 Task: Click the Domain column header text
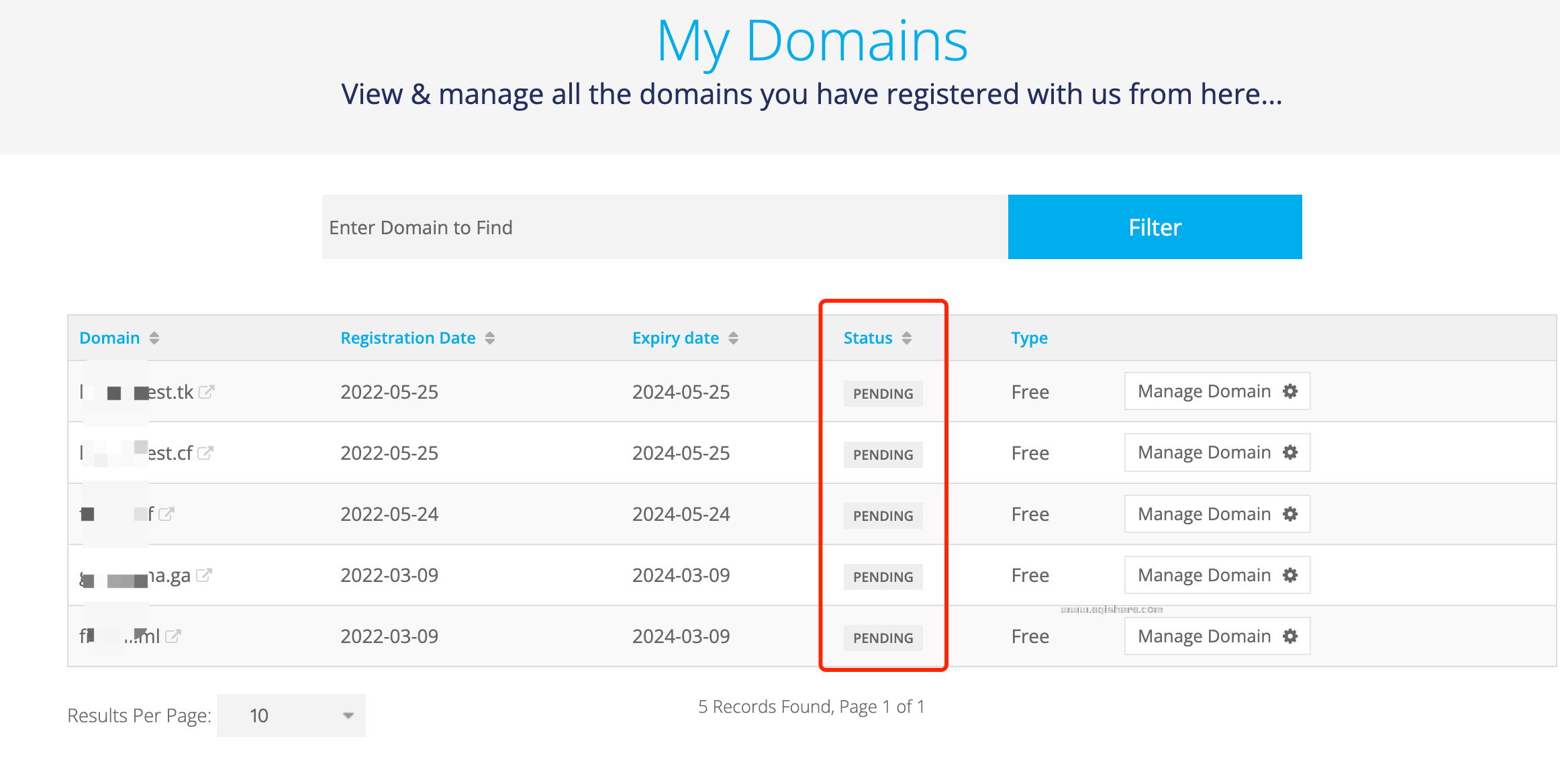click(x=109, y=338)
